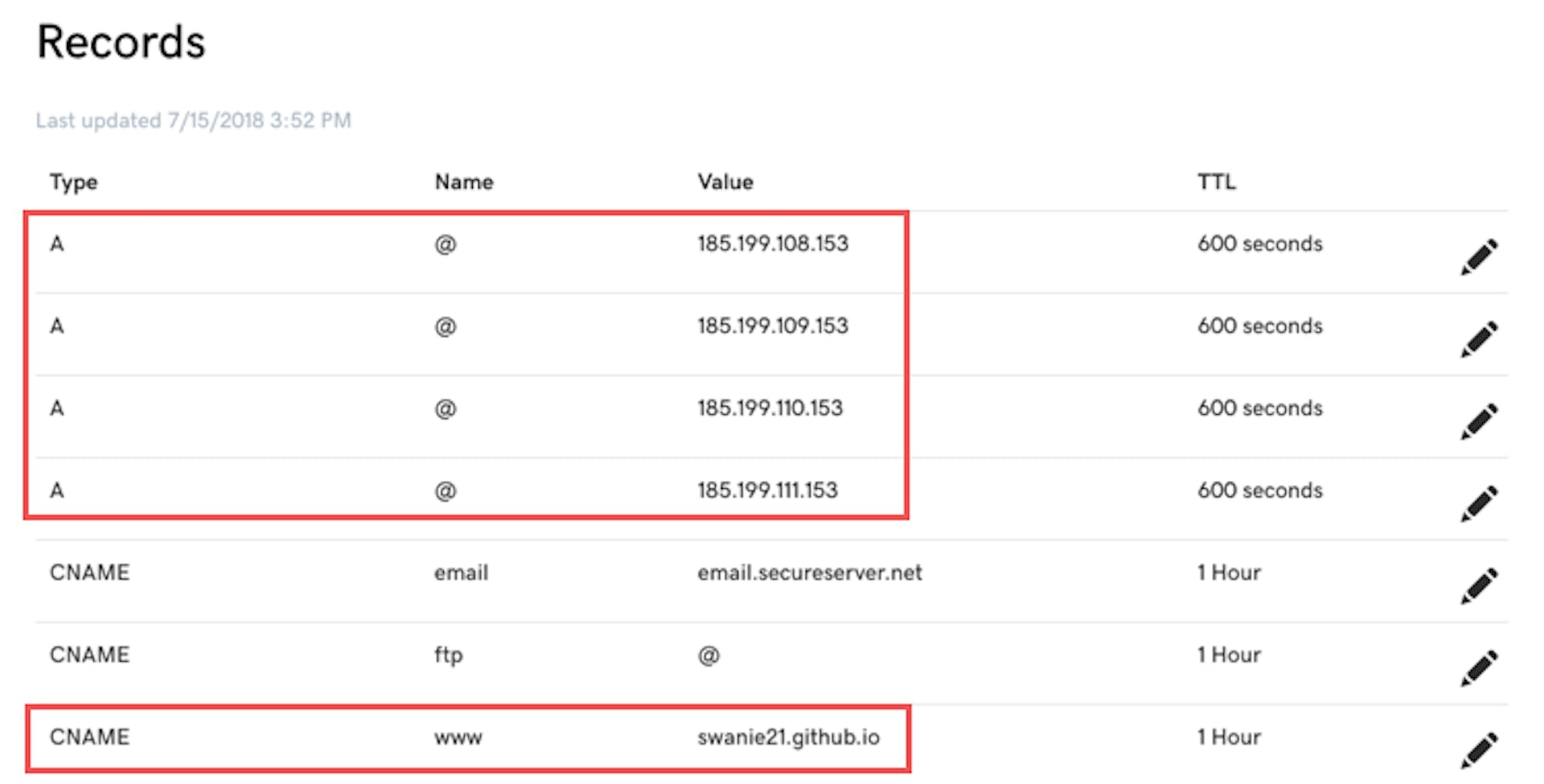The width and height of the screenshot is (1544, 784).
Task: Click the www record name
Action: pyautogui.click(x=458, y=737)
